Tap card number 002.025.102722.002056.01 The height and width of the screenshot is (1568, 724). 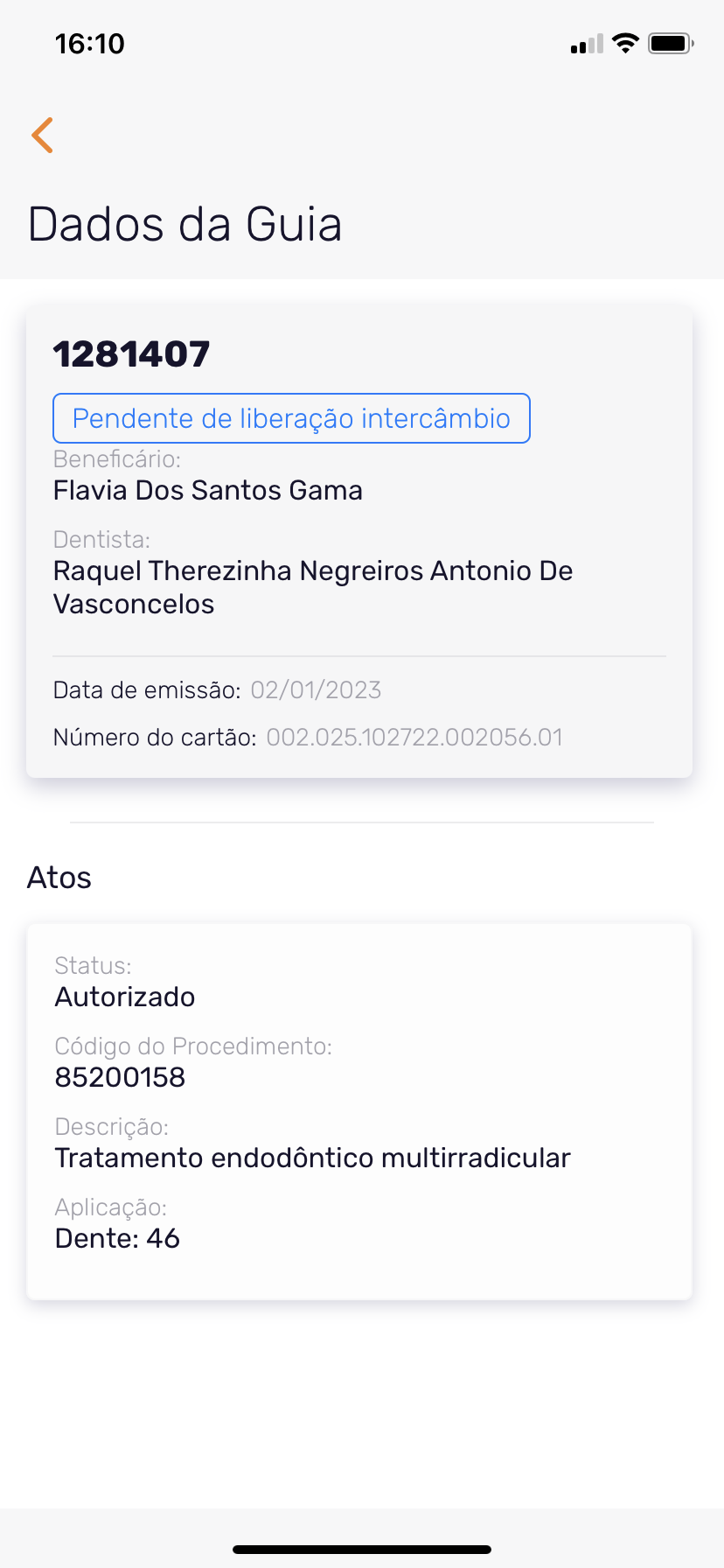point(414,738)
